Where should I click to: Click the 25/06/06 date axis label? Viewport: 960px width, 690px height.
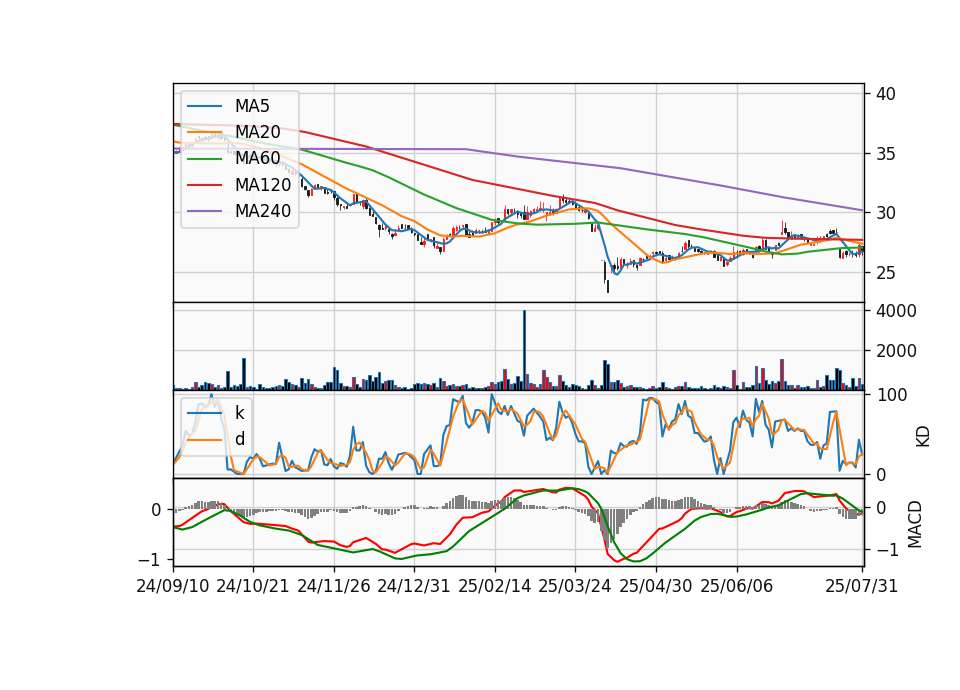(737, 586)
